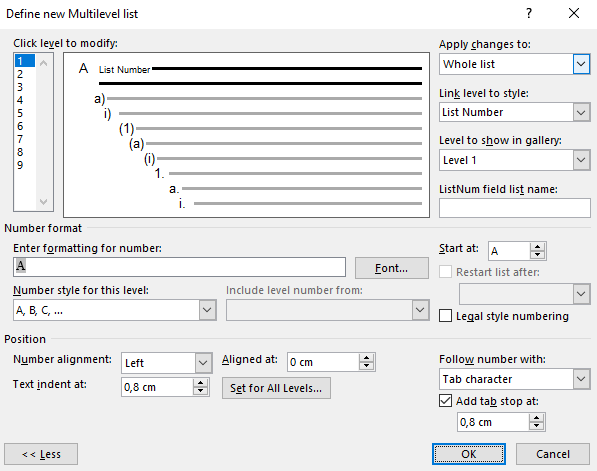This screenshot has width=597, height=471.
Task: Click Set for All Levels button
Action: tap(276, 388)
